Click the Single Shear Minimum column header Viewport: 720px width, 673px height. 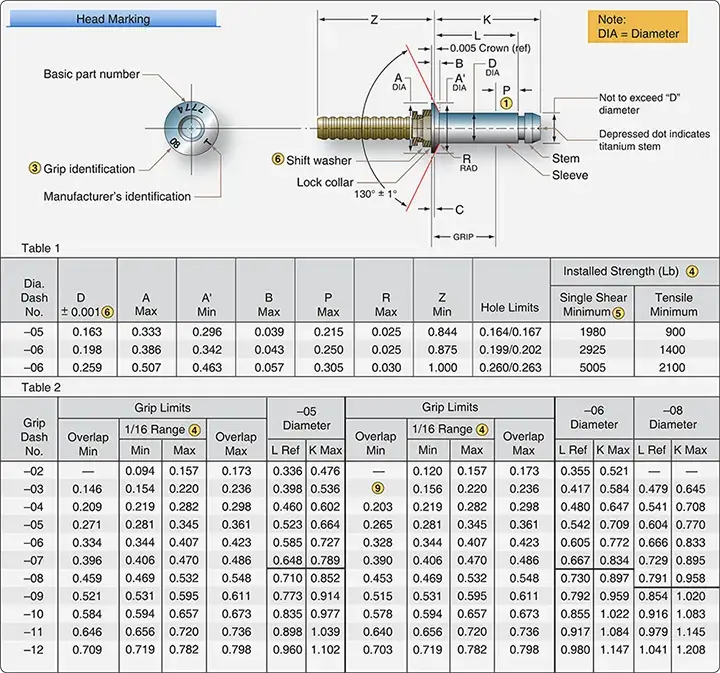click(593, 304)
